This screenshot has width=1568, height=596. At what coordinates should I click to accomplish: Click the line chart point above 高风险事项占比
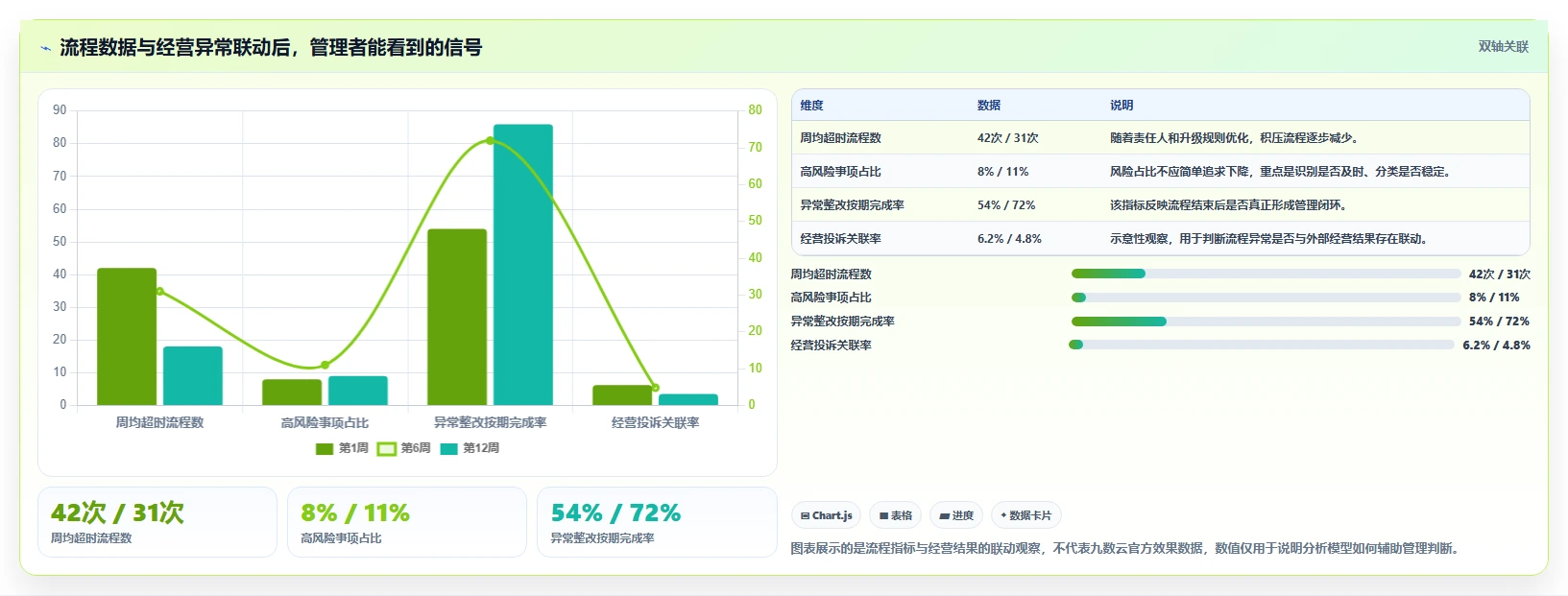point(325,365)
